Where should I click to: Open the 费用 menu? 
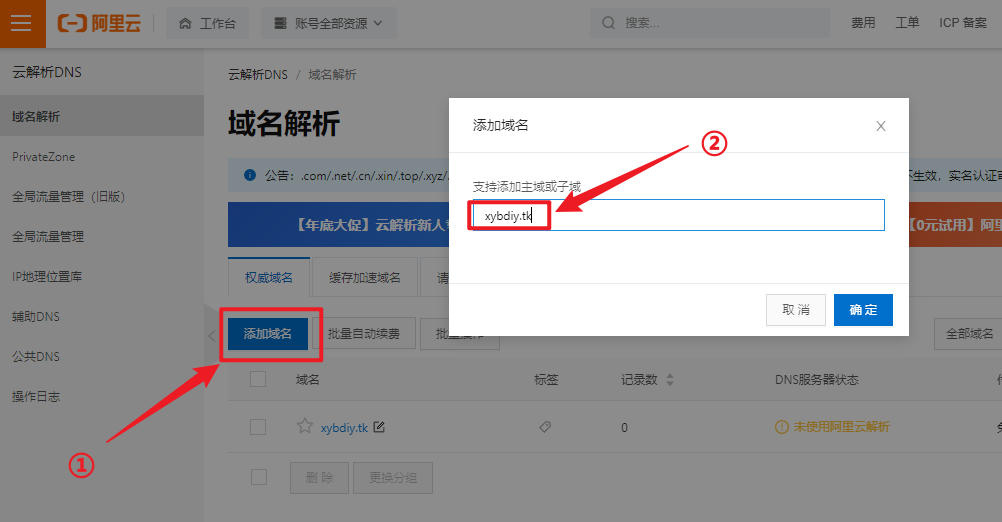point(863,23)
